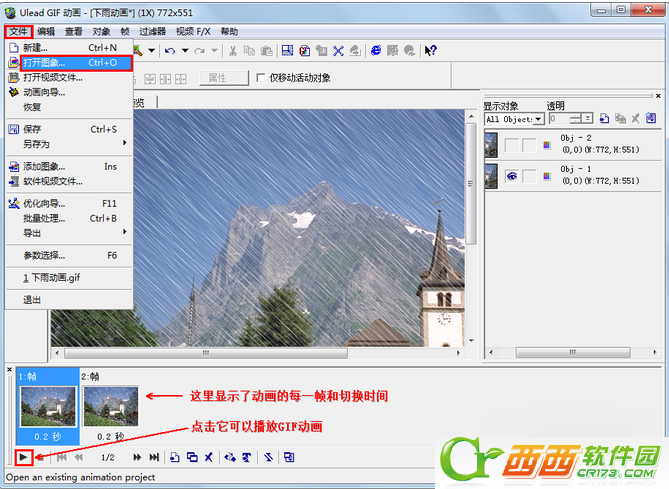
Task: Jump to the last frame
Action: point(154,457)
